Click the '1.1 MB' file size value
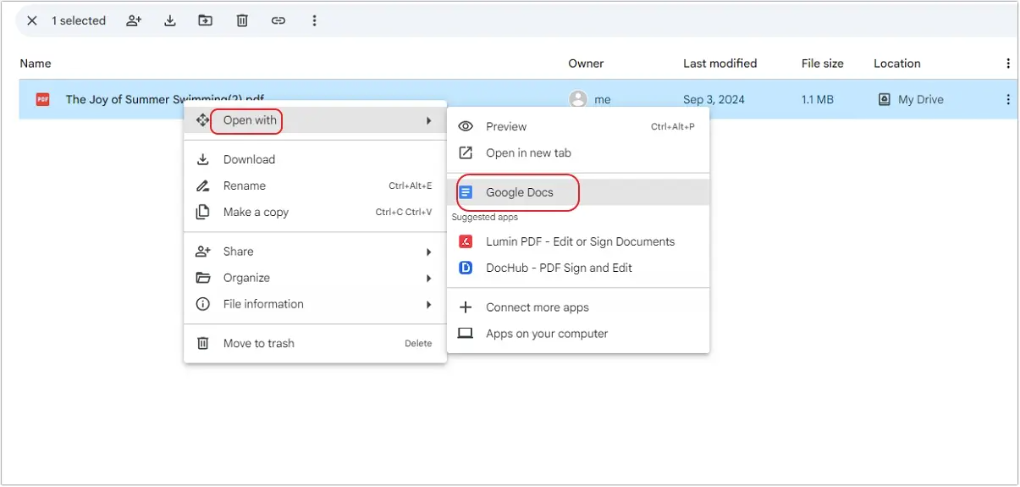This screenshot has width=1020, height=487. (x=817, y=99)
